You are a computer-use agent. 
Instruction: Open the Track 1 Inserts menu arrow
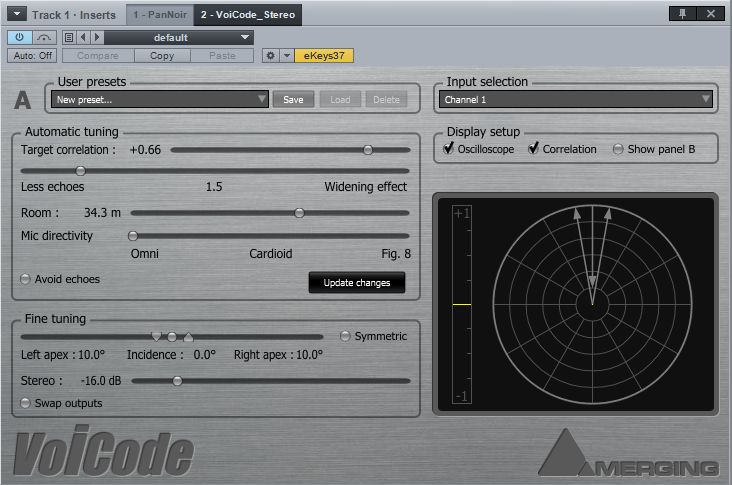pyautogui.click(x=17, y=14)
